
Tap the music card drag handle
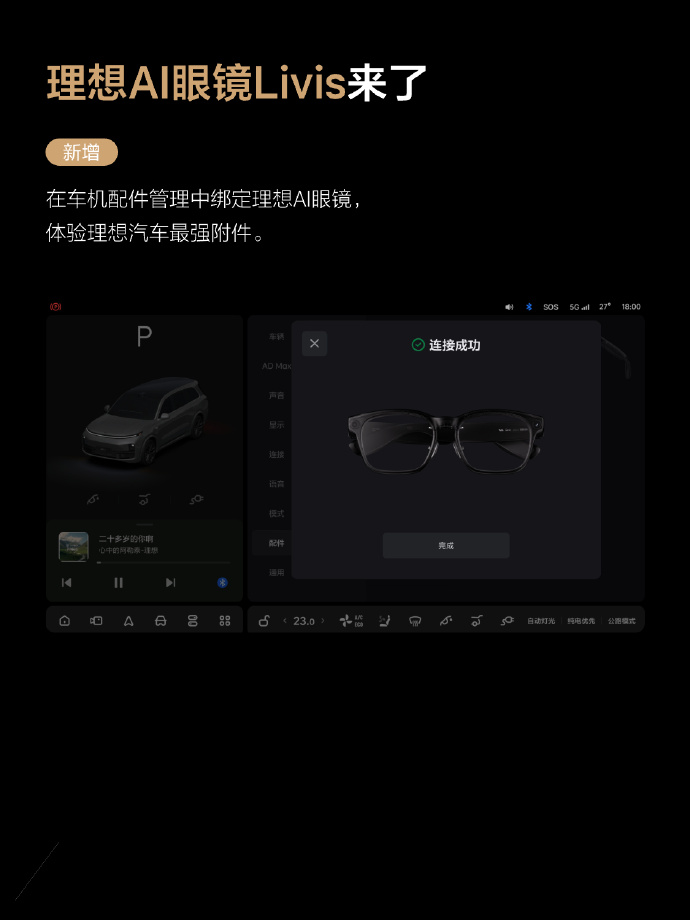tap(144, 524)
